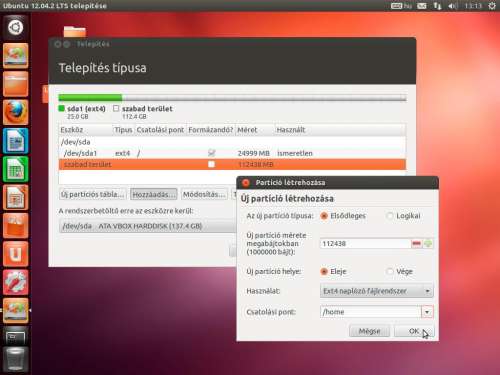500x375 pixels.
Task: Click the Módosítás button
Action: 204,194
